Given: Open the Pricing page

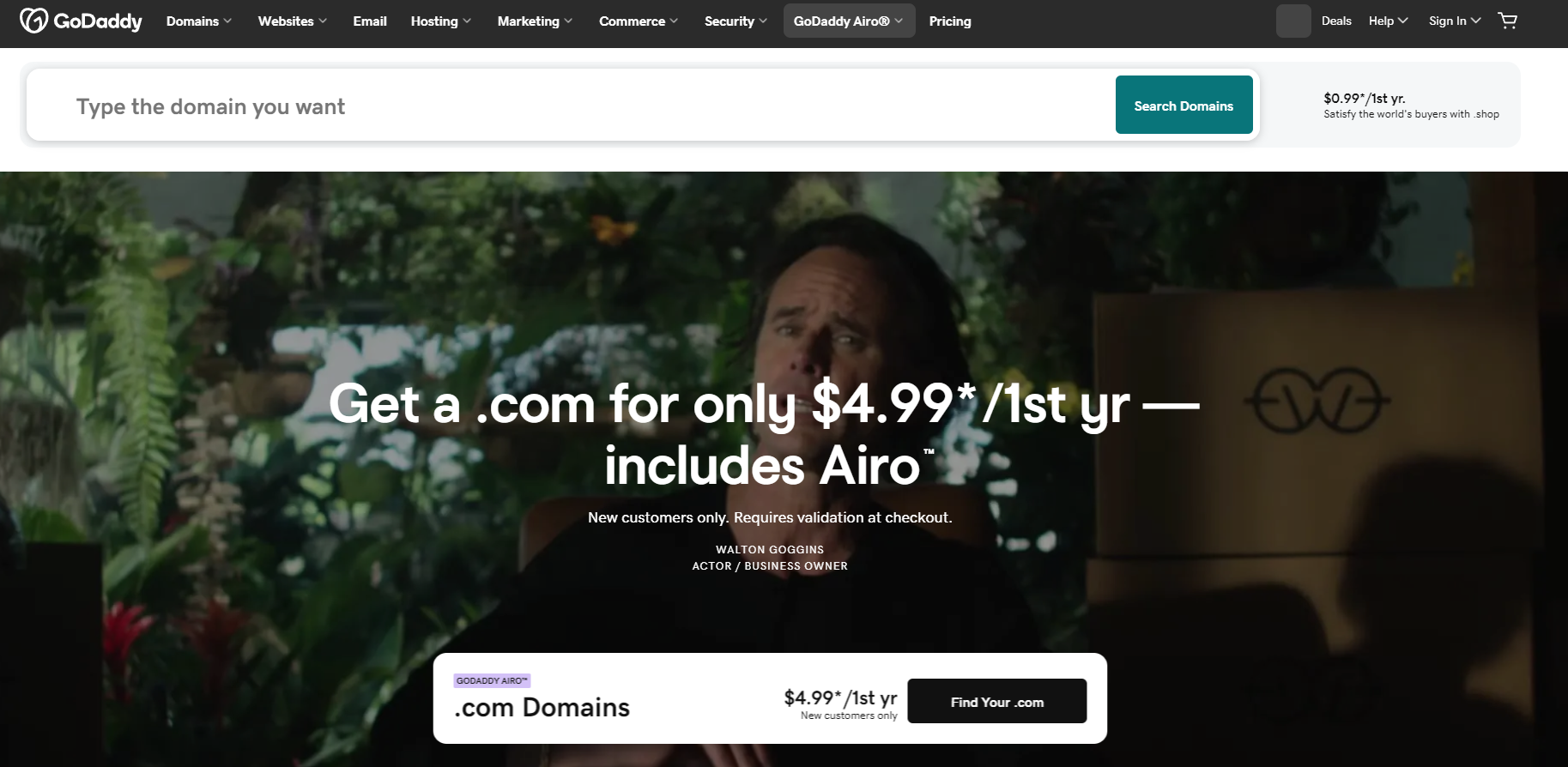Looking at the screenshot, I should coord(950,21).
